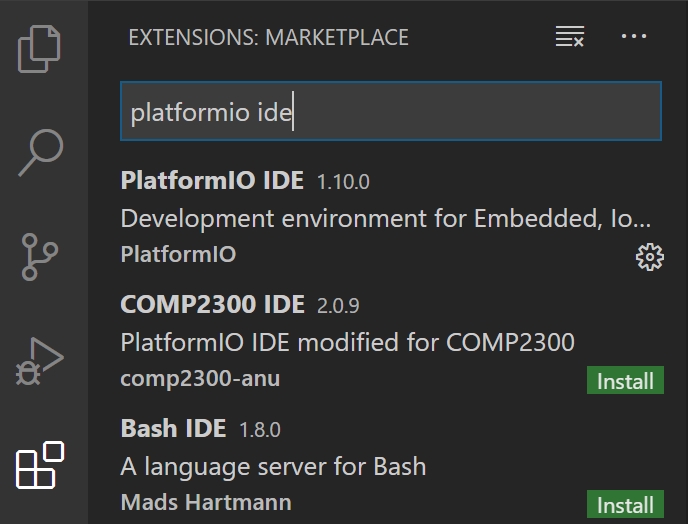Open the PlatformIO IDE extension title
The width and height of the screenshot is (688, 524).
212,181
